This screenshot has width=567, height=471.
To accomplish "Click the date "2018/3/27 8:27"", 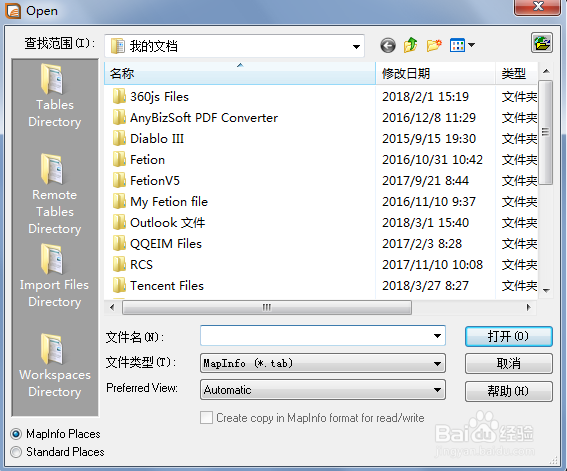I will click(426, 285).
